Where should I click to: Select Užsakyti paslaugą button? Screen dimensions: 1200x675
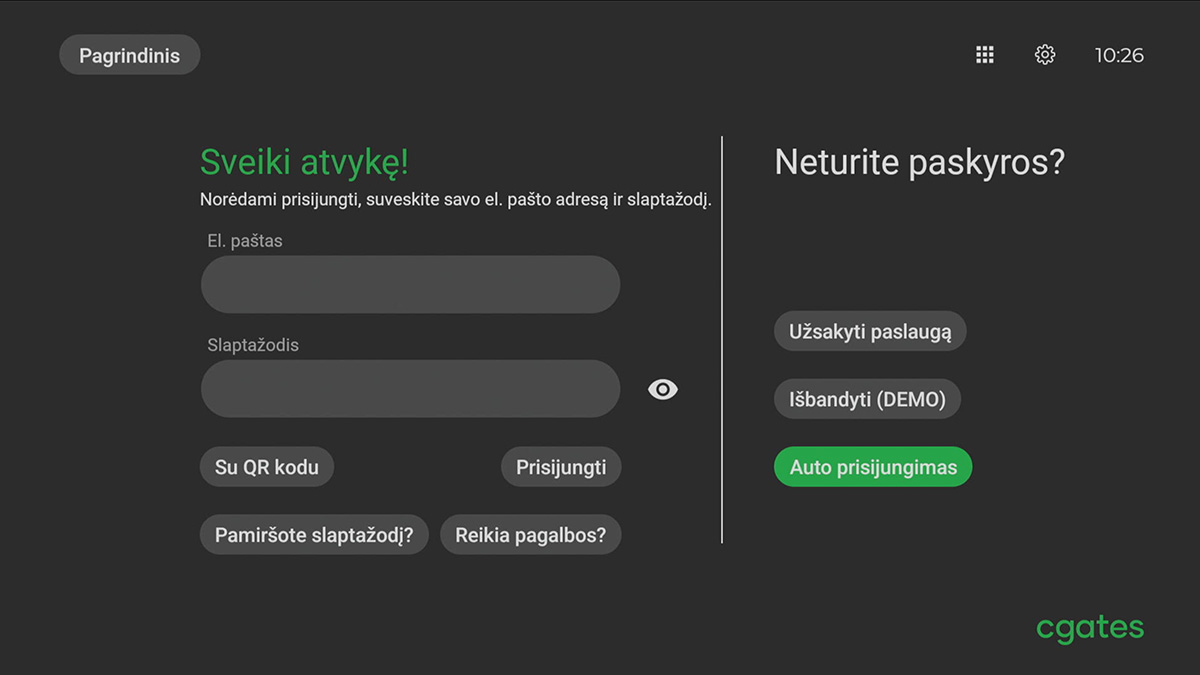coord(870,331)
